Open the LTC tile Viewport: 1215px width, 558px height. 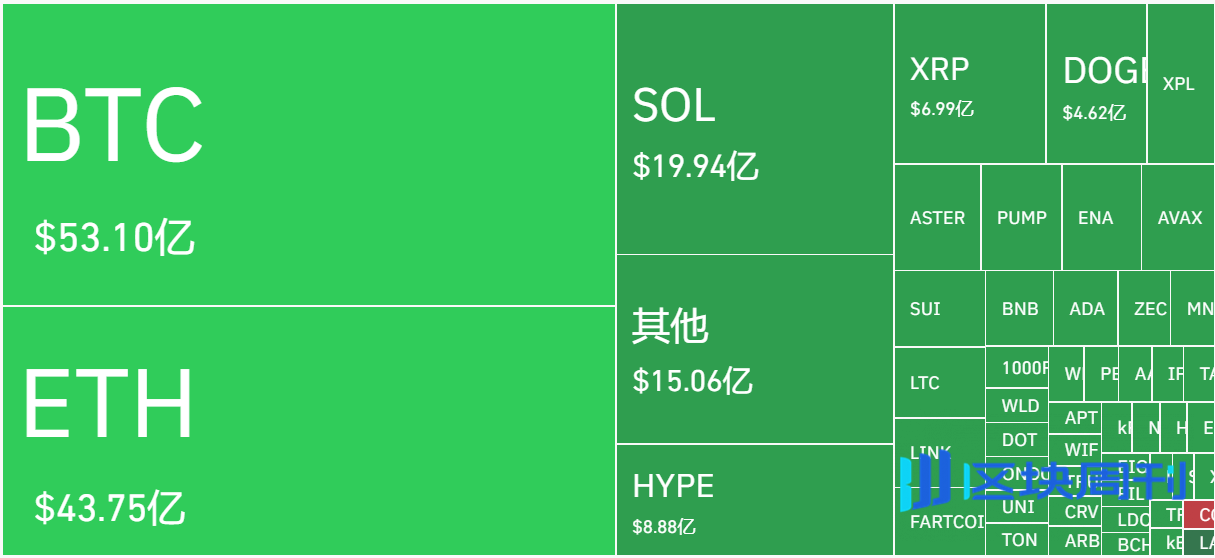(x=938, y=383)
